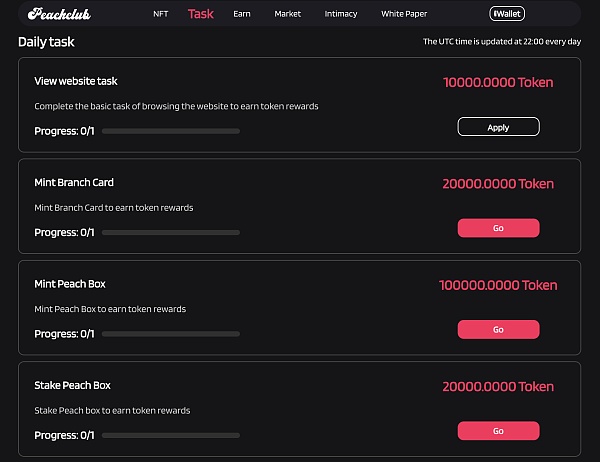600x462 pixels.
Task: Open the White Paper link
Action: coord(404,14)
